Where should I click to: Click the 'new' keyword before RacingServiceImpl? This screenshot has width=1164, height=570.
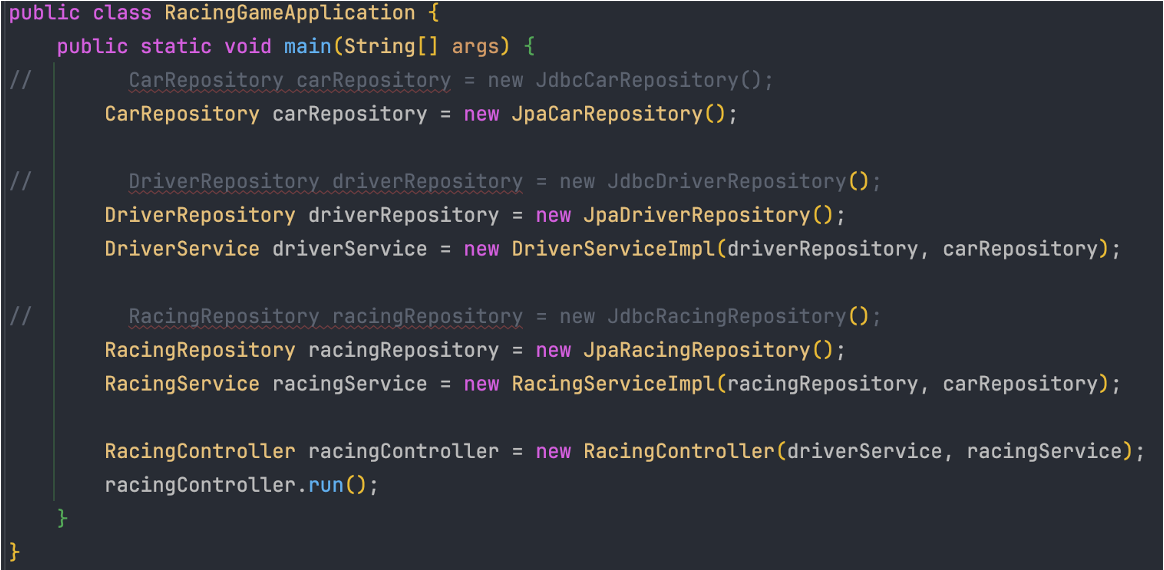482,384
